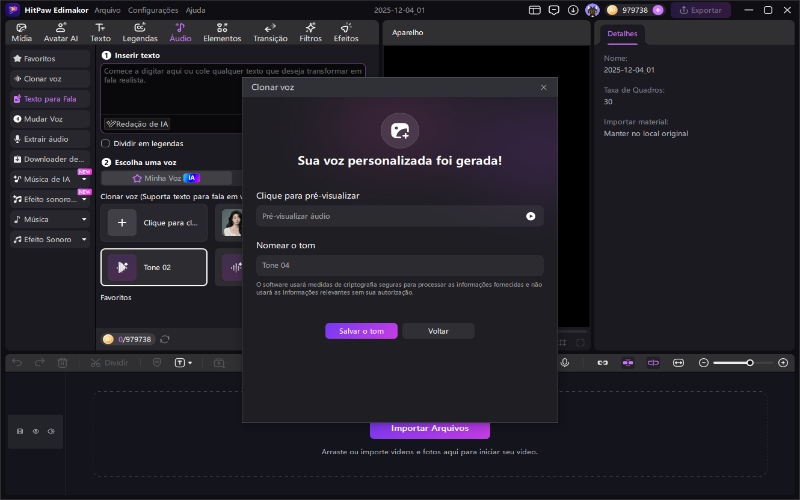
Task: Close the Clonar voz dialog
Action: [x=543, y=87]
